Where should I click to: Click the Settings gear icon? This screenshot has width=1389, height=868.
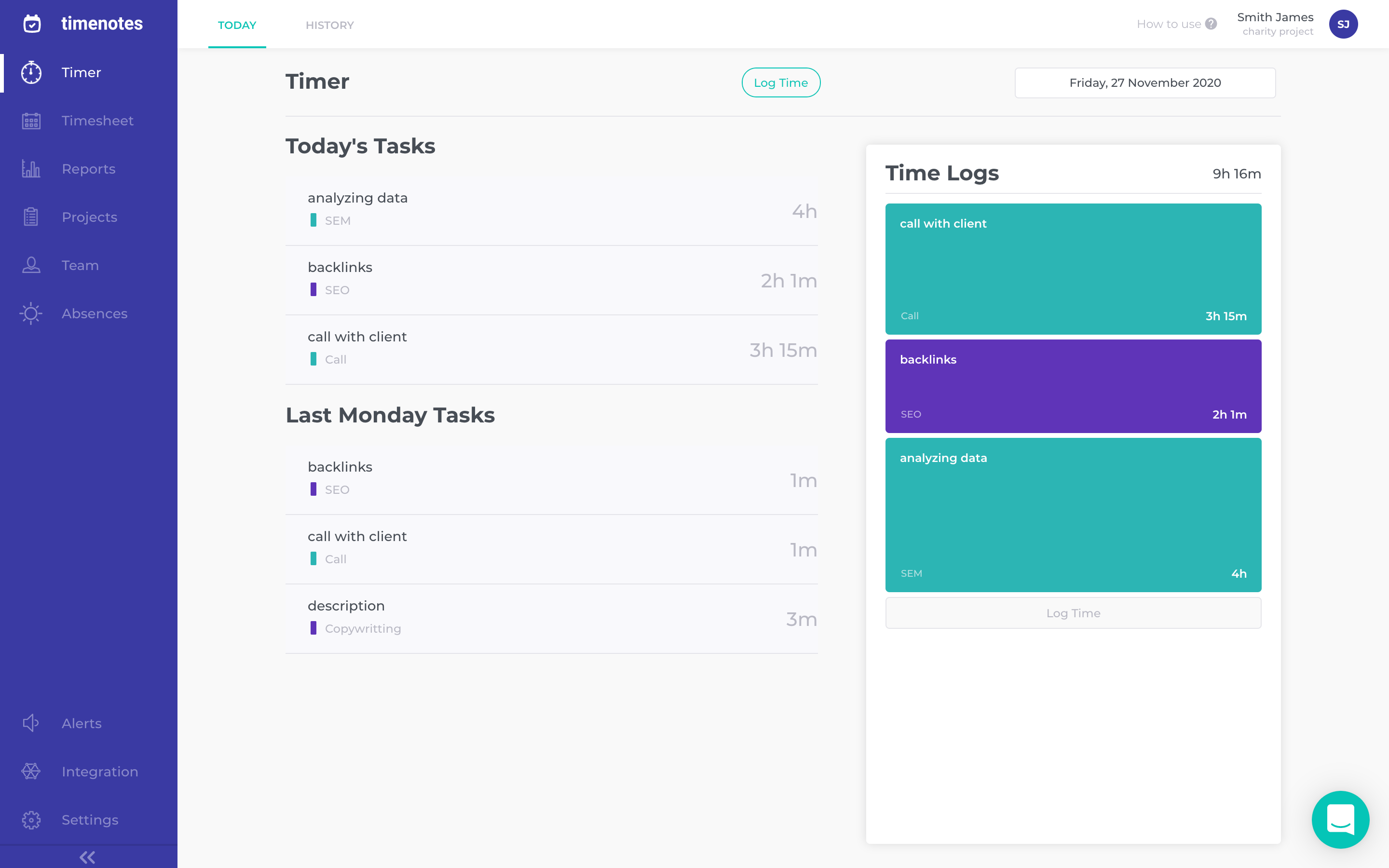point(31,820)
